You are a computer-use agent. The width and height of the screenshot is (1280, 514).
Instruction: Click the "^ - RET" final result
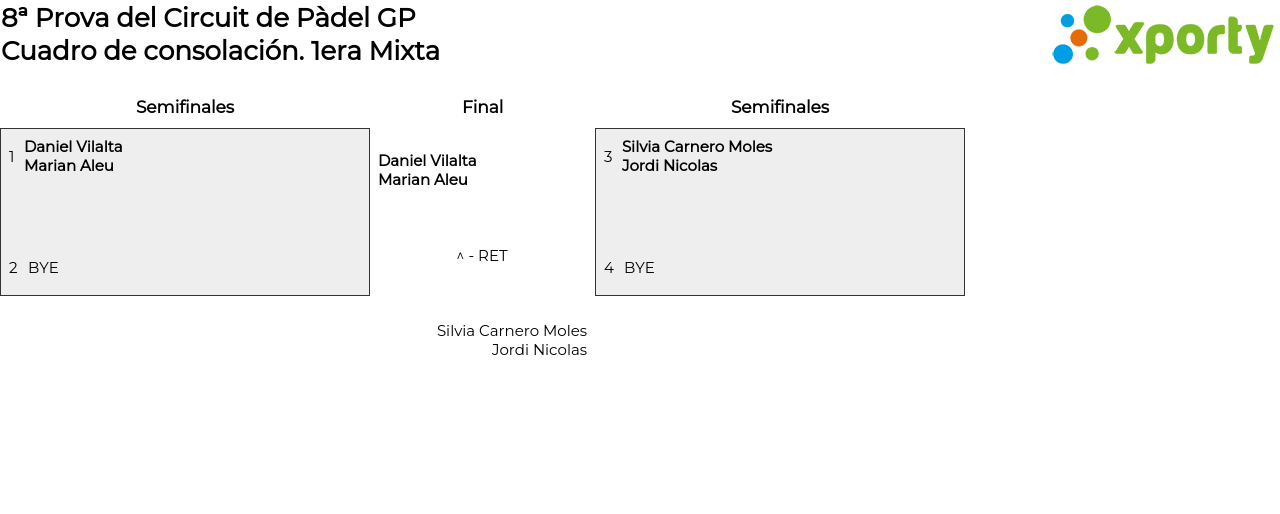(482, 256)
